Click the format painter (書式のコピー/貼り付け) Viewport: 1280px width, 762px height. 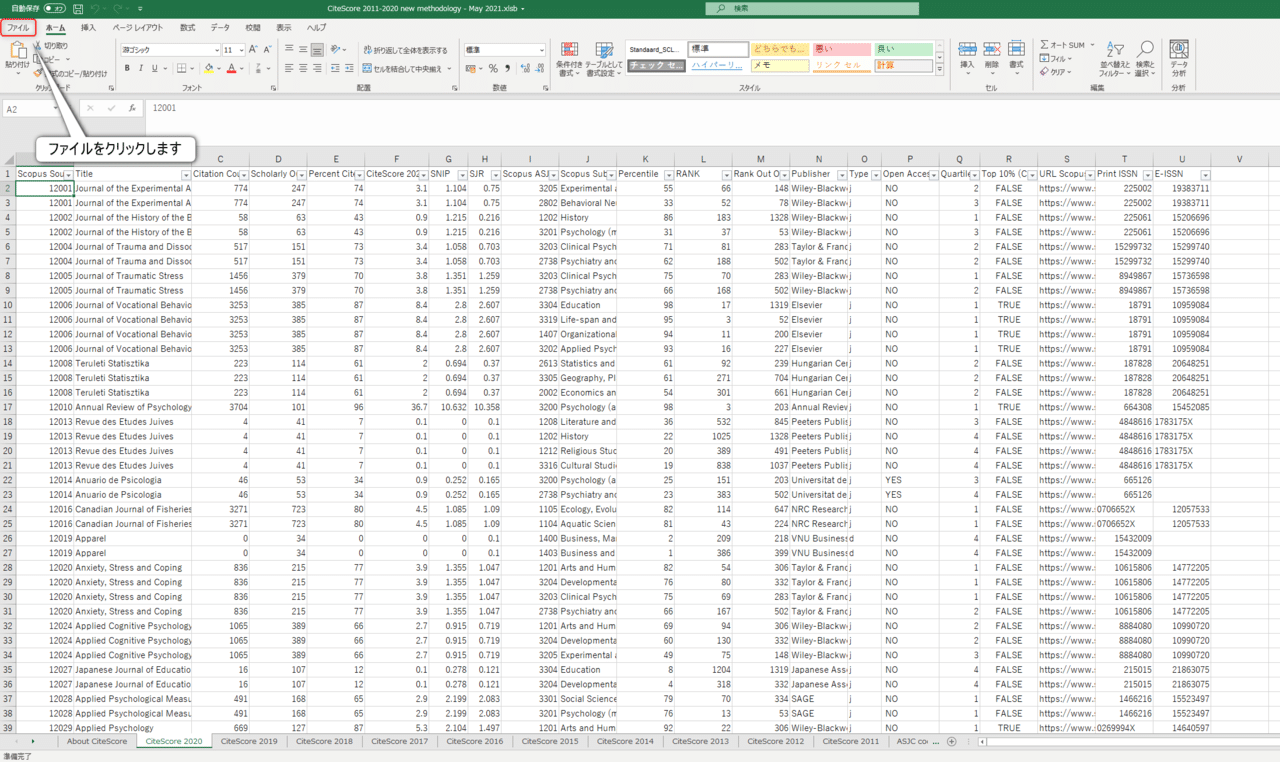[x=72, y=73]
